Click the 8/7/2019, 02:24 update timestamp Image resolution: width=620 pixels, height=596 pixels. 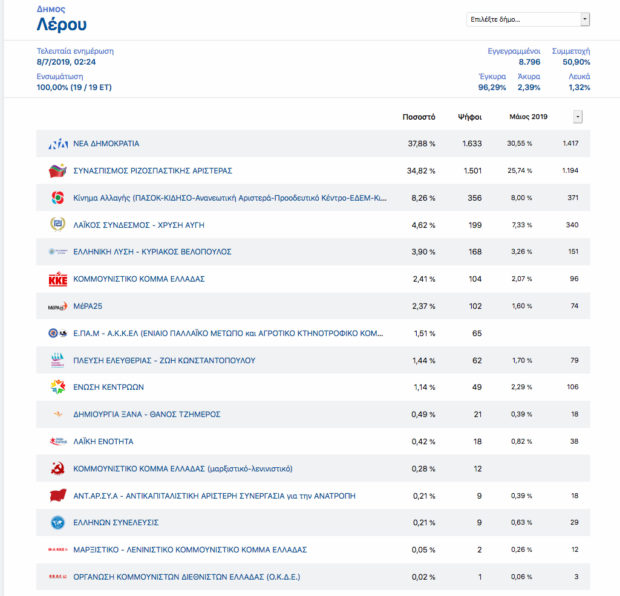pyautogui.click(x=66, y=62)
